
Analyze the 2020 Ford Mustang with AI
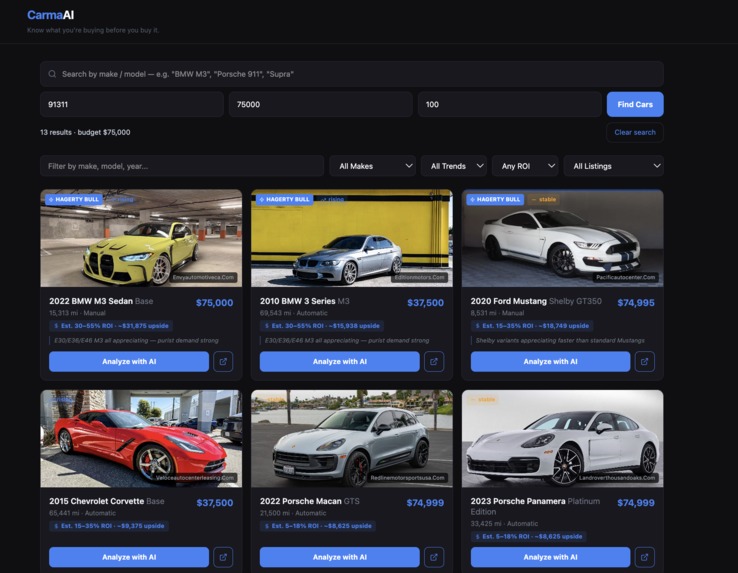point(551,362)
